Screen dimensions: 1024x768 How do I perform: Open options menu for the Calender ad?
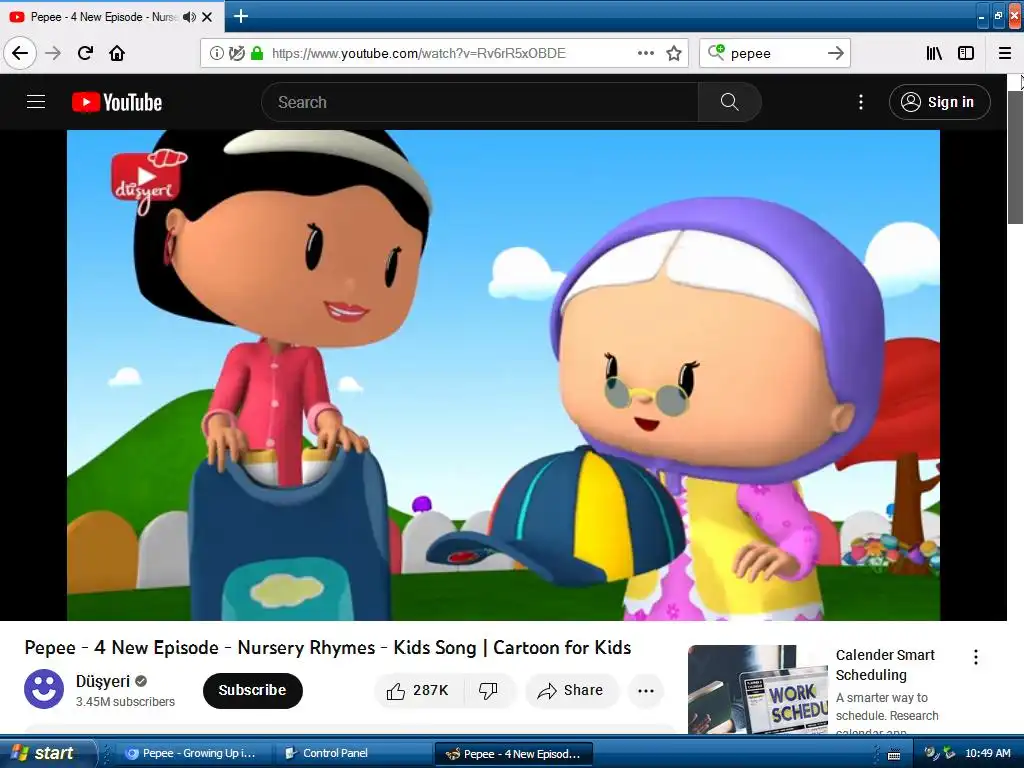click(976, 657)
